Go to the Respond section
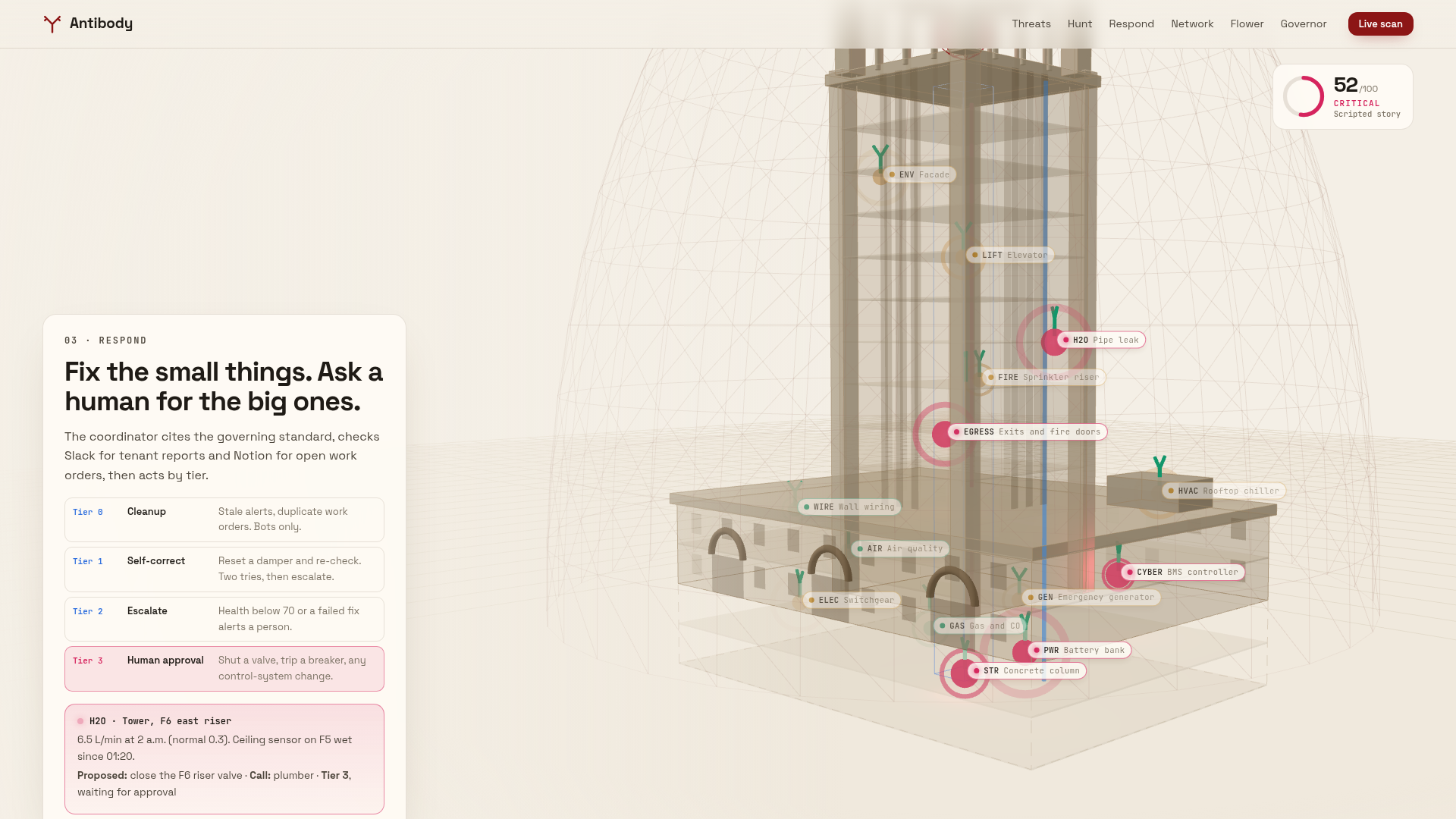This screenshot has height=819, width=1456. [x=1131, y=24]
